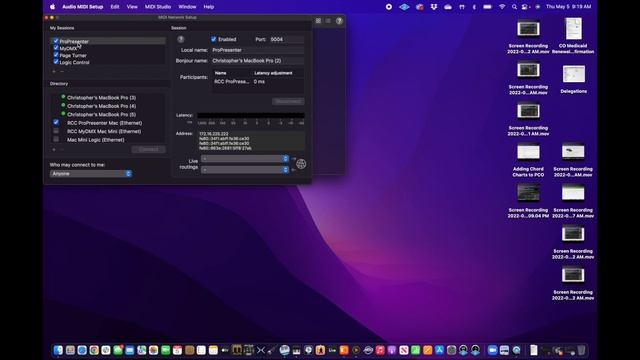Click the Disconnect button under Participants
The width and height of the screenshot is (640, 360).
click(x=288, y=101)
